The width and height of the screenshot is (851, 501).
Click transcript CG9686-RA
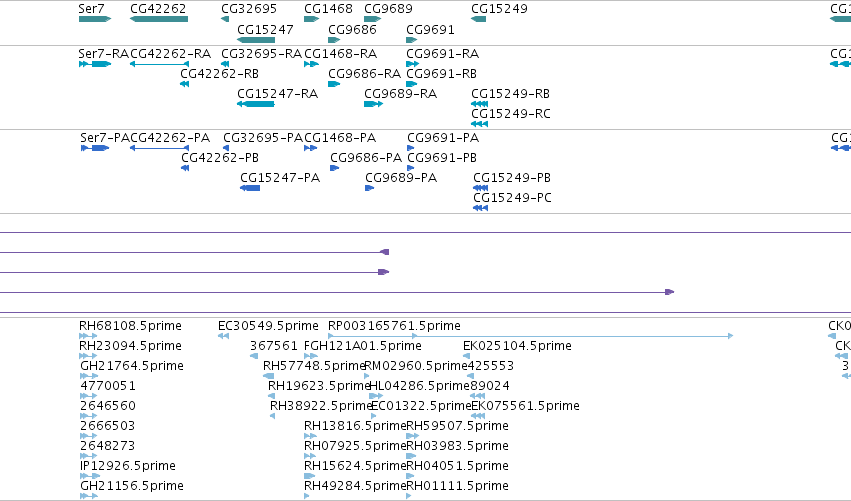coord(365,74)
